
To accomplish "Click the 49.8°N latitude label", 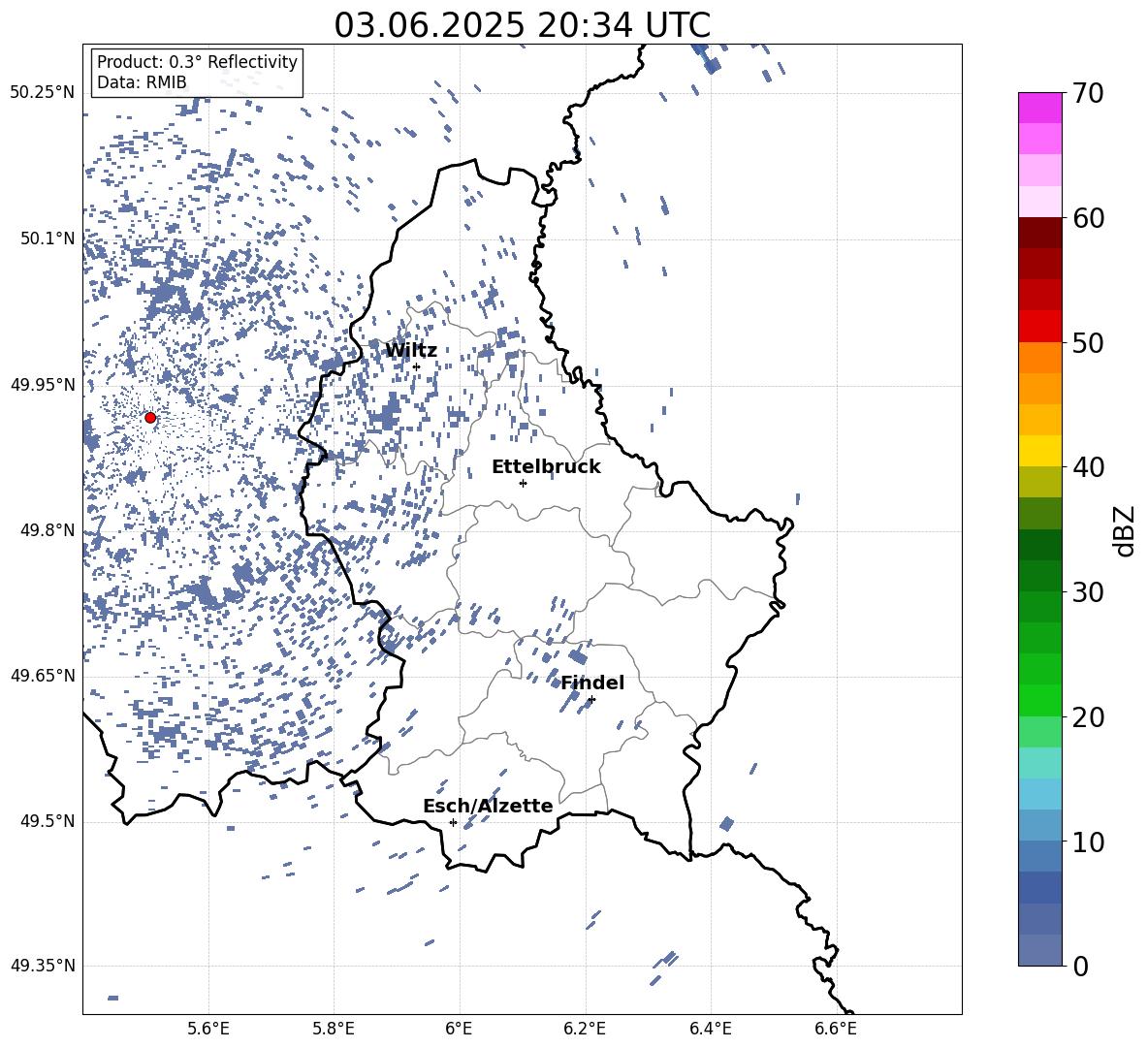I will tap(48, 530).
